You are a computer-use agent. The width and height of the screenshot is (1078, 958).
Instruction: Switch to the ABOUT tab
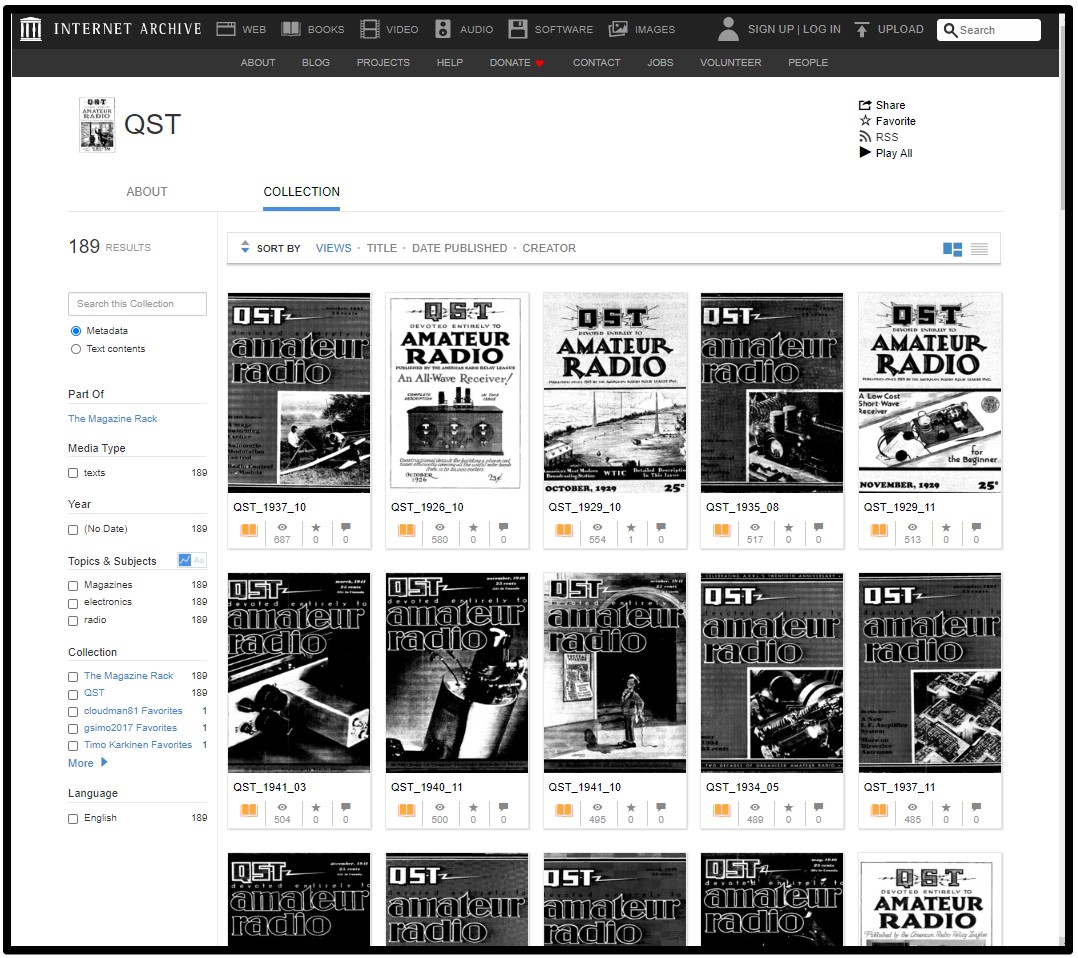pos(146,192)
